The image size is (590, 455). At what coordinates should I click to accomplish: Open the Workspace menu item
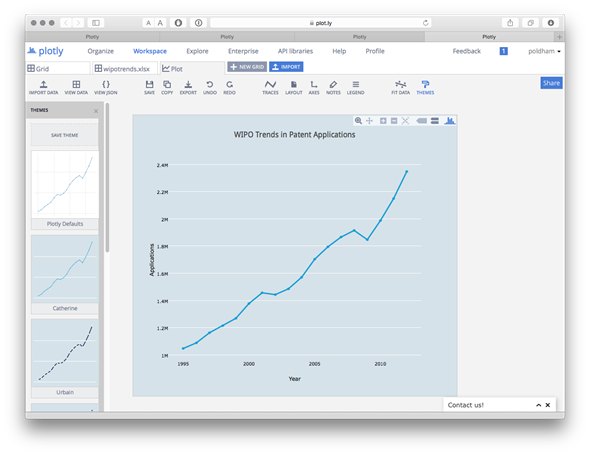pyautogui.click(x=150, y=51)
